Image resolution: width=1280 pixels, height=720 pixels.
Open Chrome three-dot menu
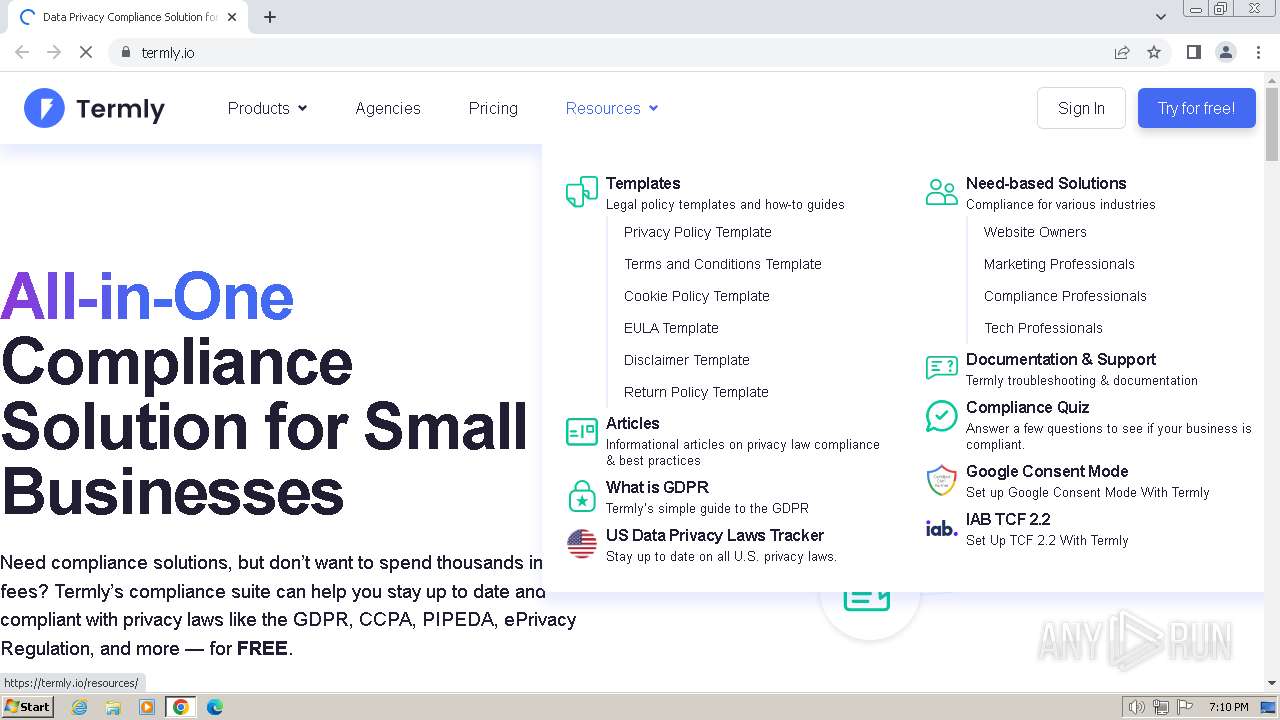(x=1259, y=52)
